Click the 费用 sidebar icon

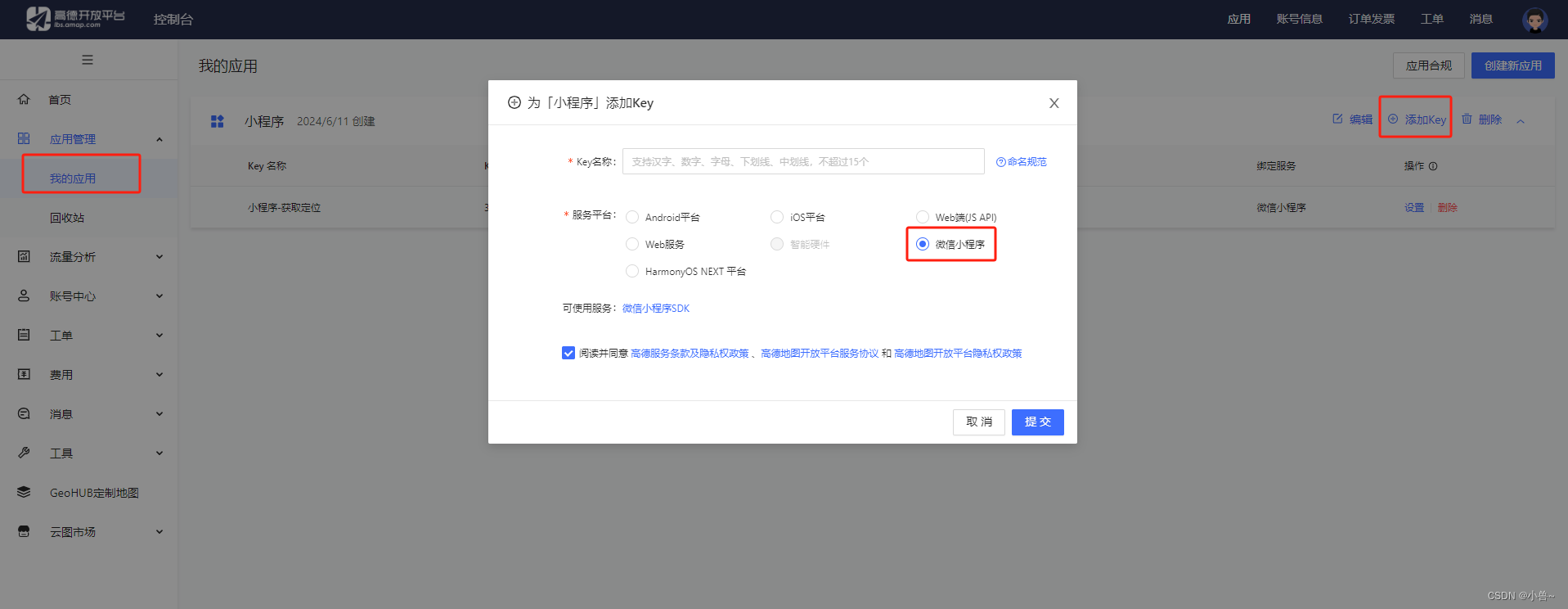[x=24, y=374]
